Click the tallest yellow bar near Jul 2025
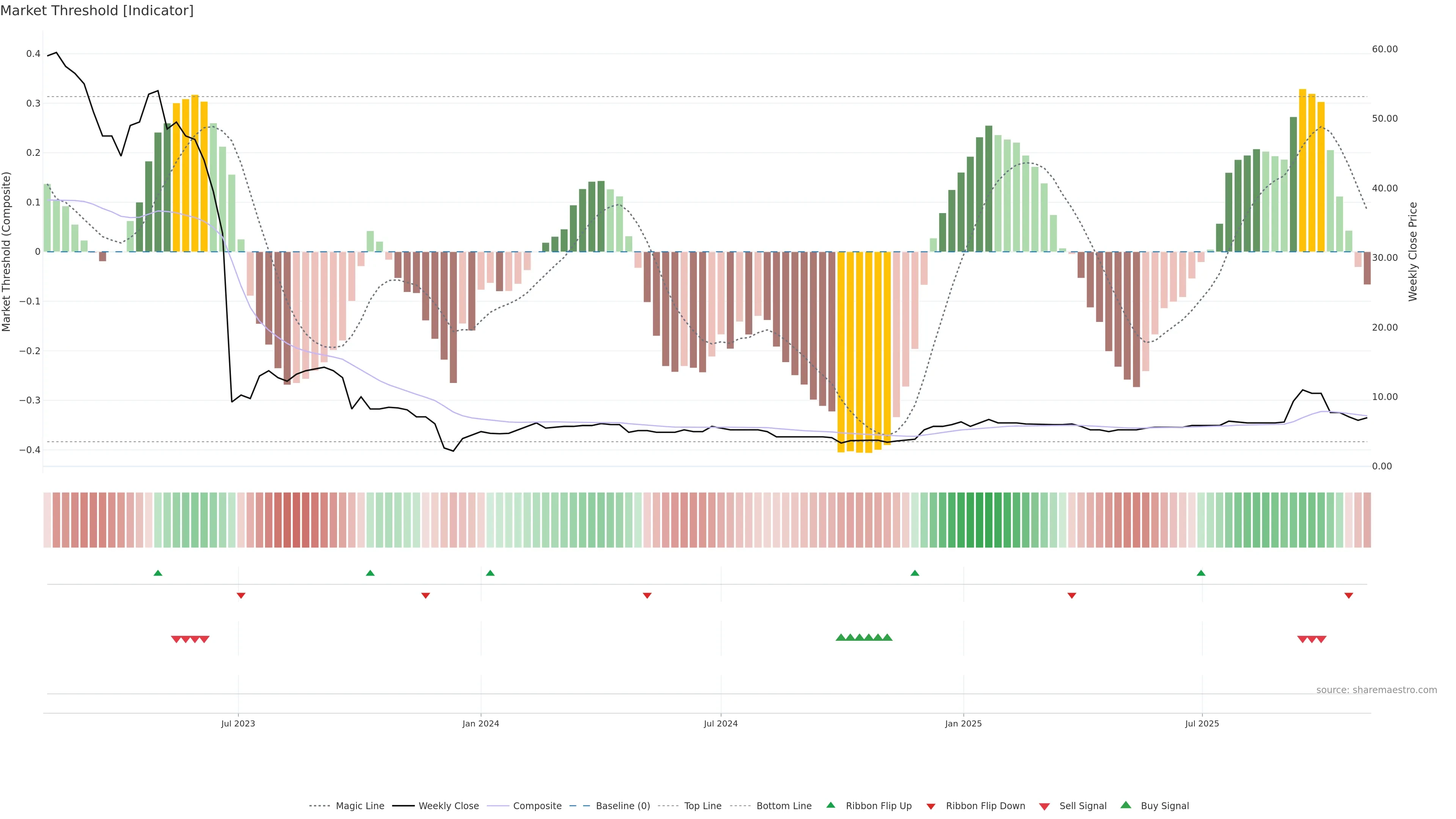 tap(1302, 169)
